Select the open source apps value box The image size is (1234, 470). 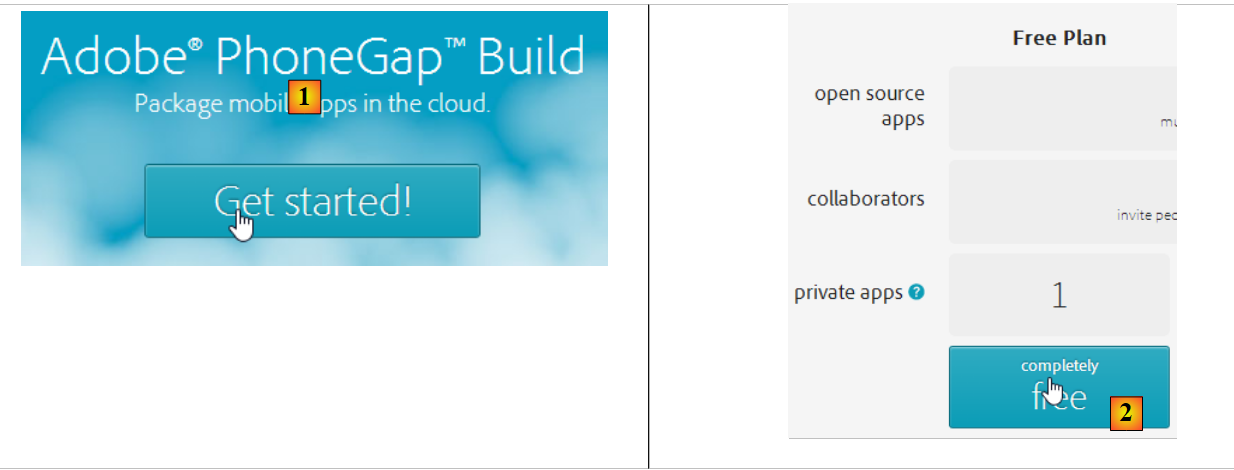pyautogui.click(x=1060, y=108)
